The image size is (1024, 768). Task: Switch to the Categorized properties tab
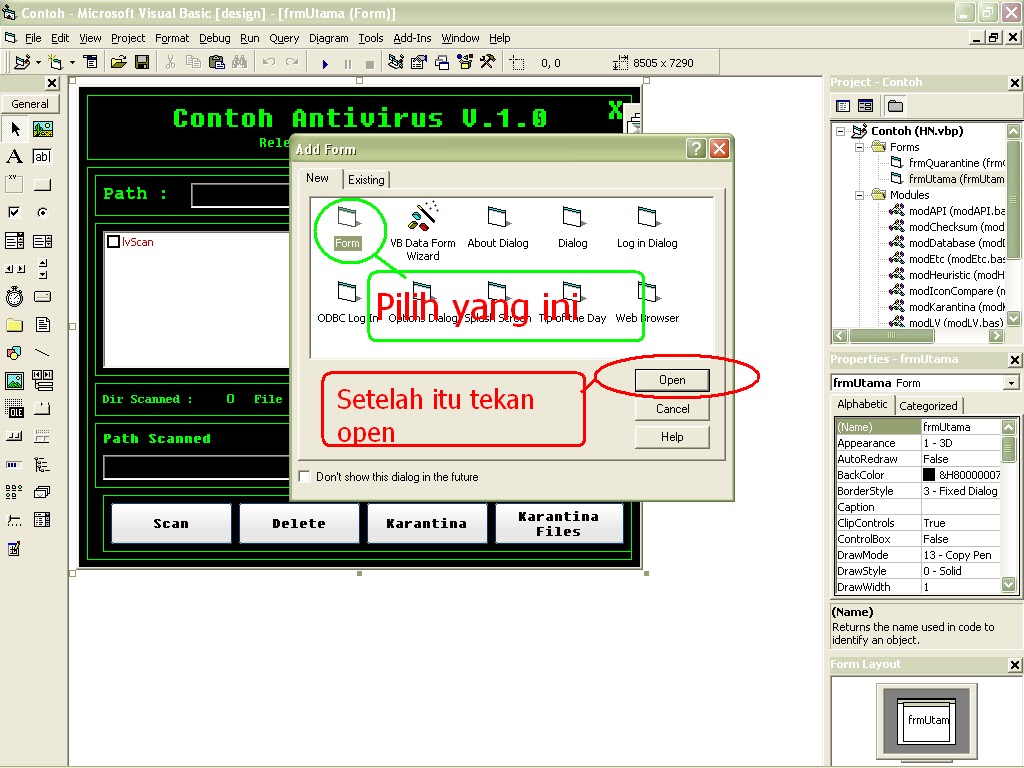click(x=928, y=406)
